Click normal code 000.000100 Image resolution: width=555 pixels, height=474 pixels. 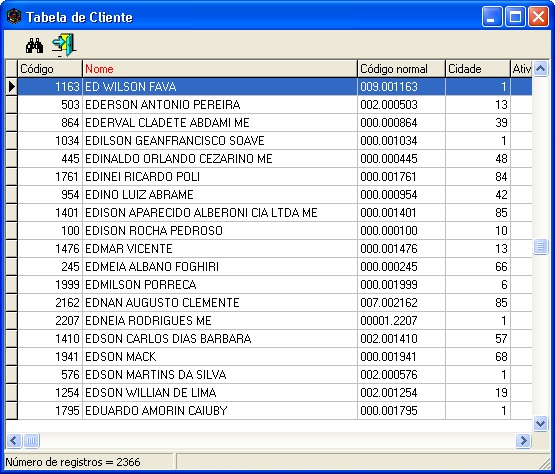401,231
